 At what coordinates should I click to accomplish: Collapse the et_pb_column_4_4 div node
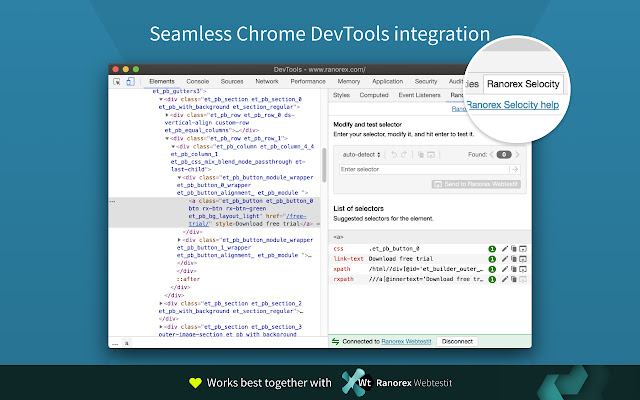(x=173, y=147)
